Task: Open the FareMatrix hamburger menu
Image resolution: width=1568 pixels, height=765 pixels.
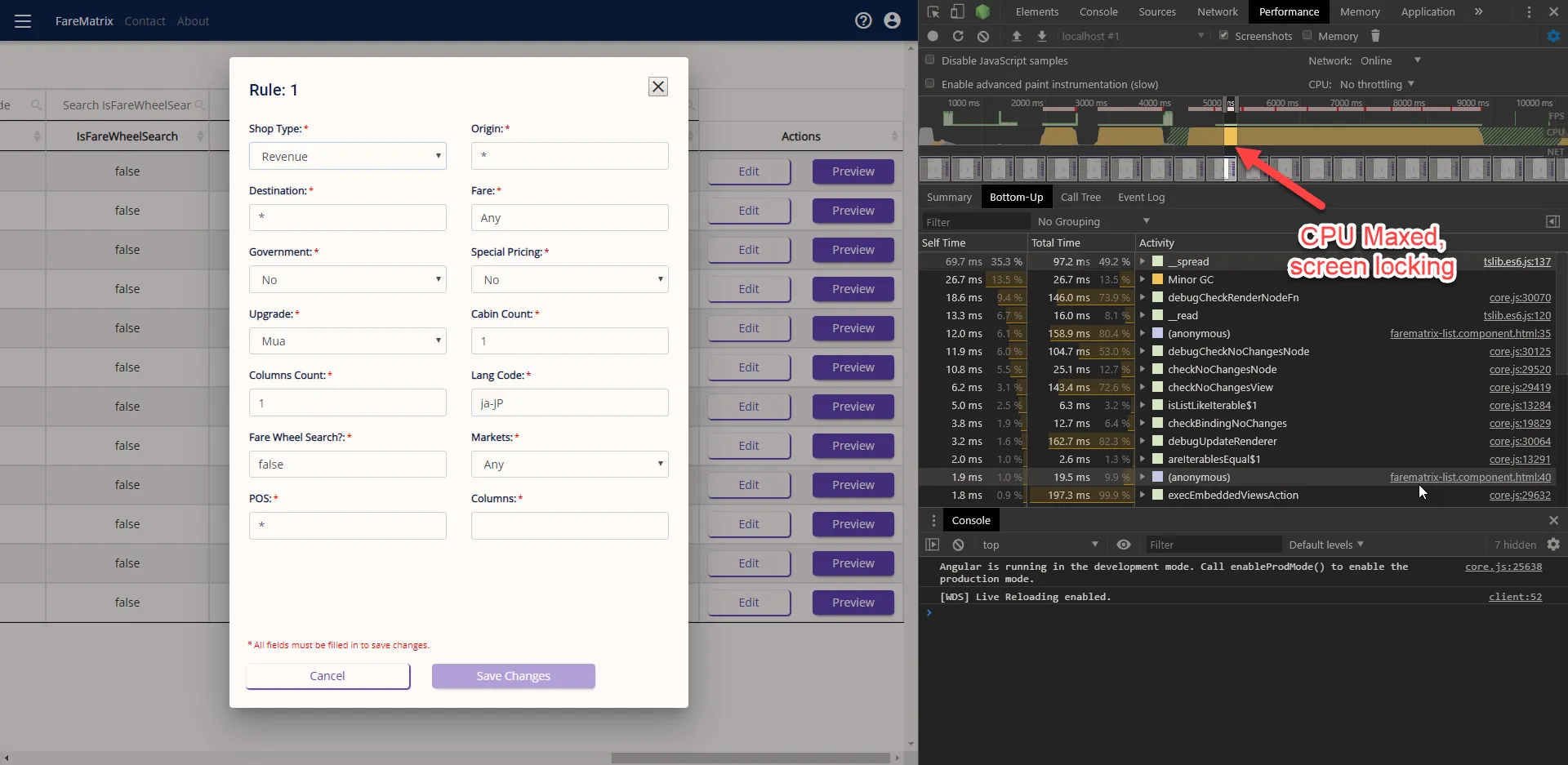Action: click(23, 21)
